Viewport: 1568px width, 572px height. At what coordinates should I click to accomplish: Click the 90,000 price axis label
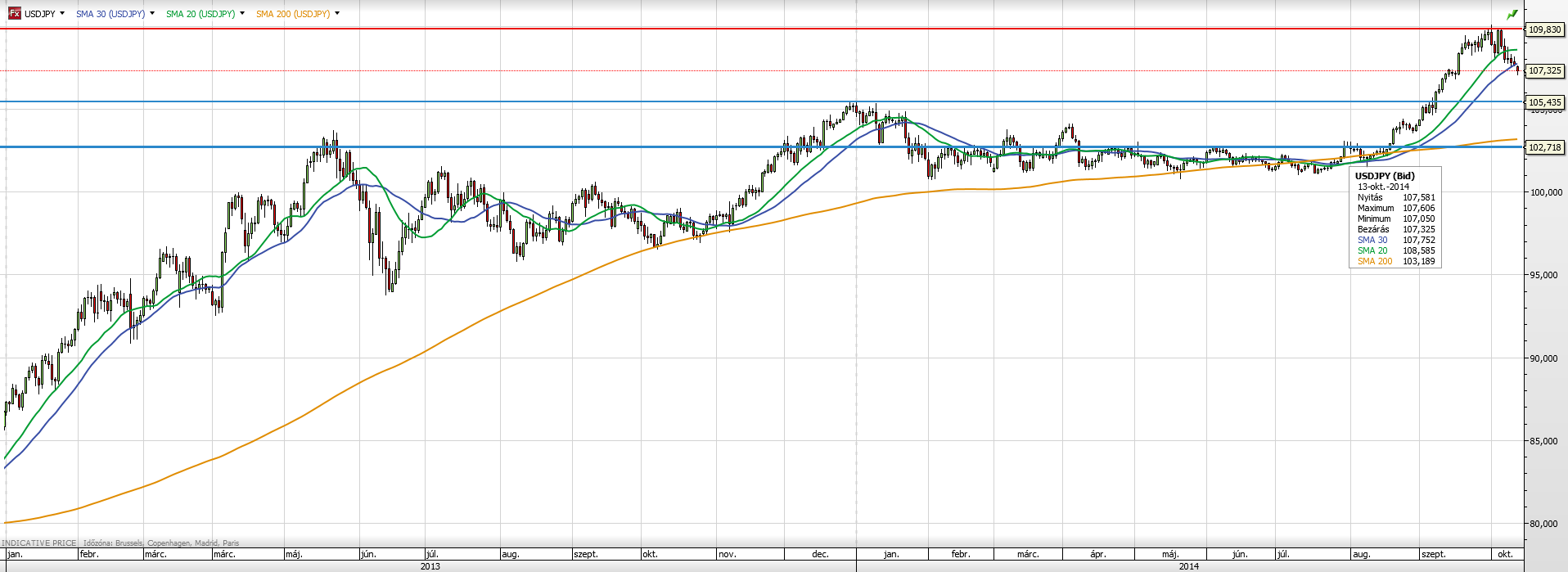point(1543,358)
